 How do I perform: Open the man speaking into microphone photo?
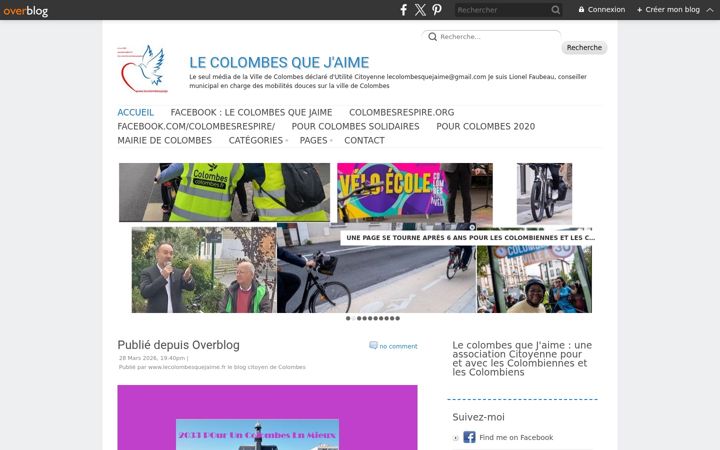(204, 270)
